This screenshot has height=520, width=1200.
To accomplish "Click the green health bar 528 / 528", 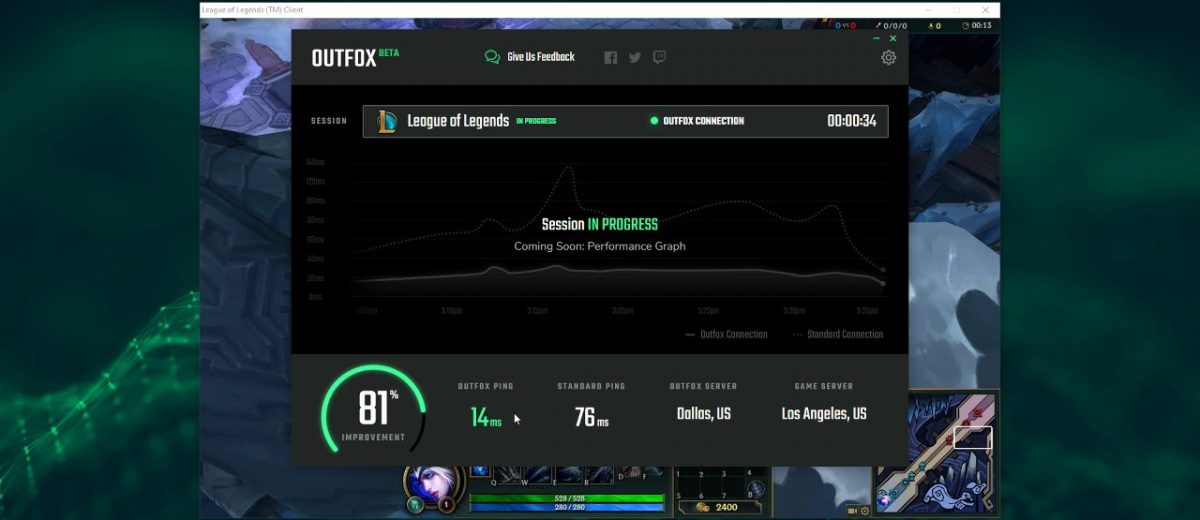I will pos(567,497).
